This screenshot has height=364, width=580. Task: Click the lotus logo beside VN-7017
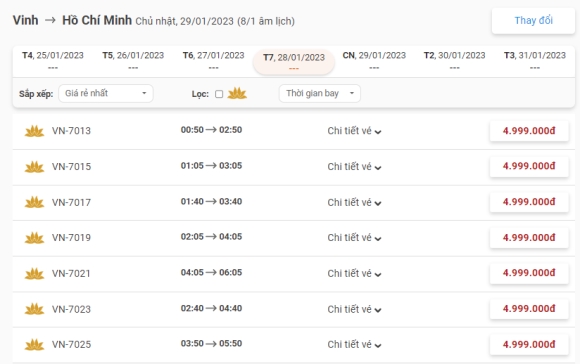click(34, 202)
